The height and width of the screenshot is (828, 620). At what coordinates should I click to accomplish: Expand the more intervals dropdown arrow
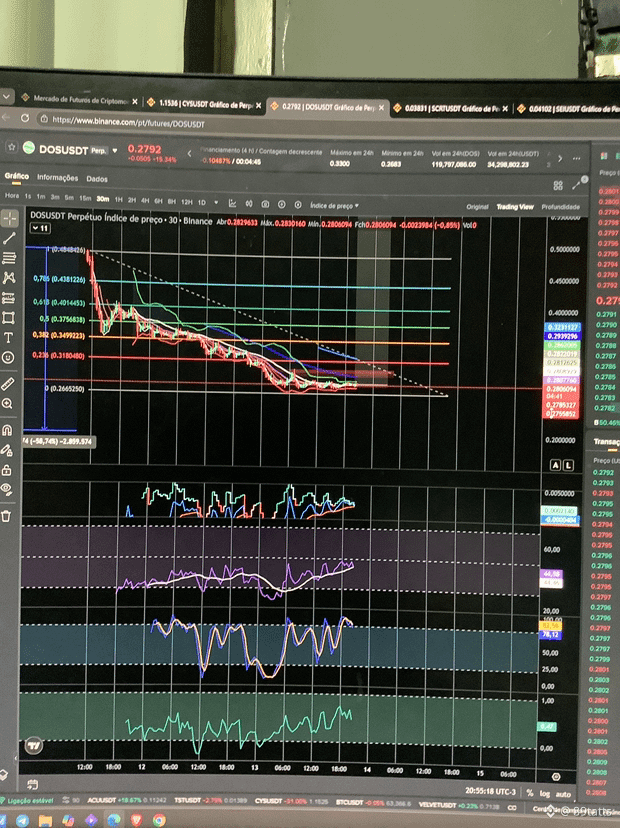[216, 203]
